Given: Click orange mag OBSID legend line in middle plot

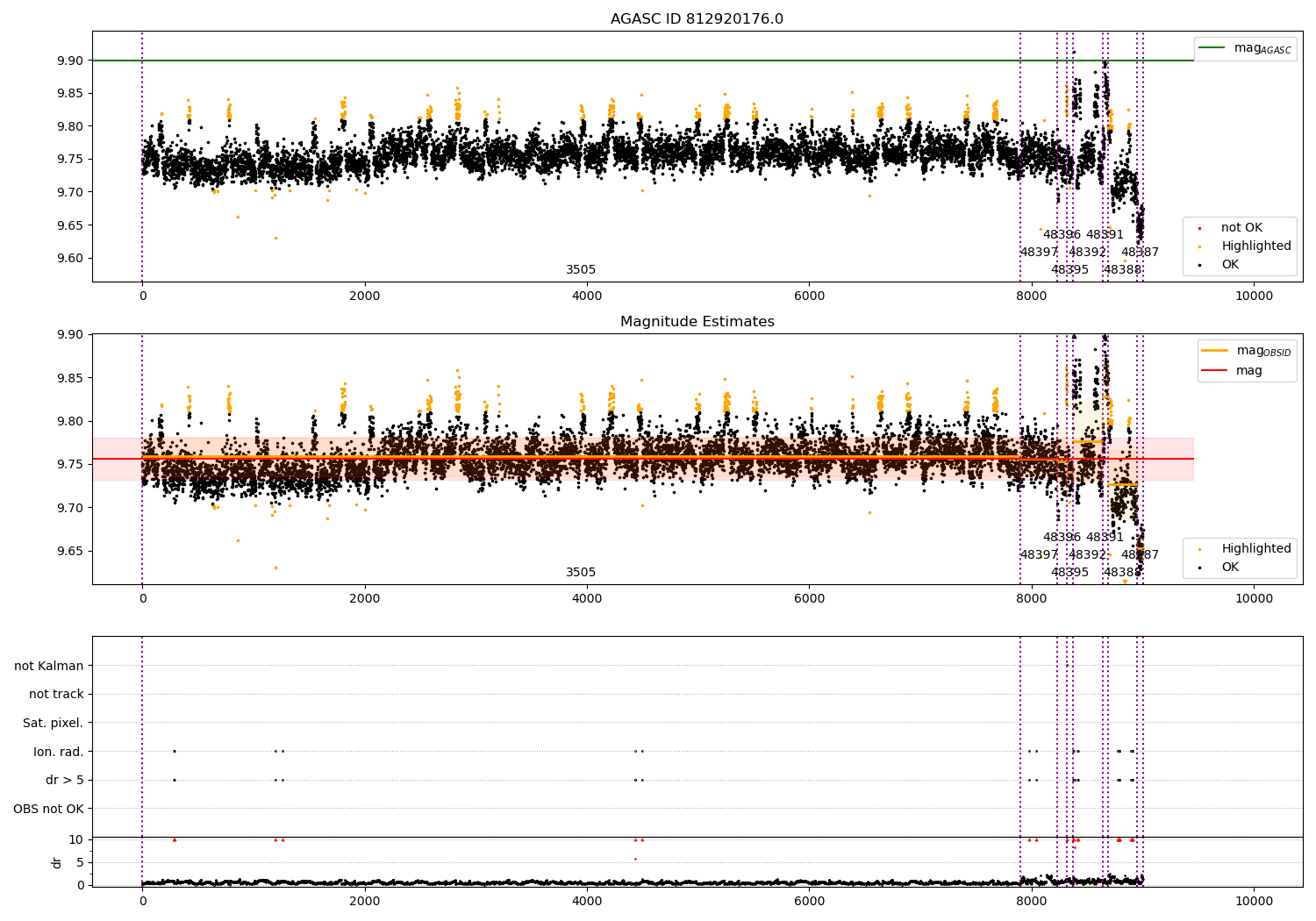Looking at the screenshot, I should click(x=1214, y=351).
